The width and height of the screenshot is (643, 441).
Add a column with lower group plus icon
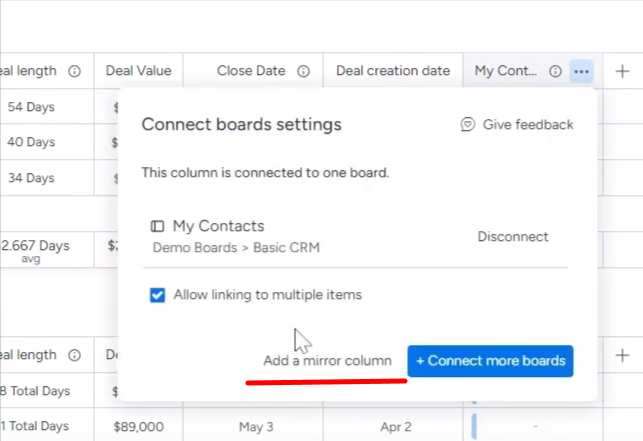pyautogui.click(x=622, y=355)
